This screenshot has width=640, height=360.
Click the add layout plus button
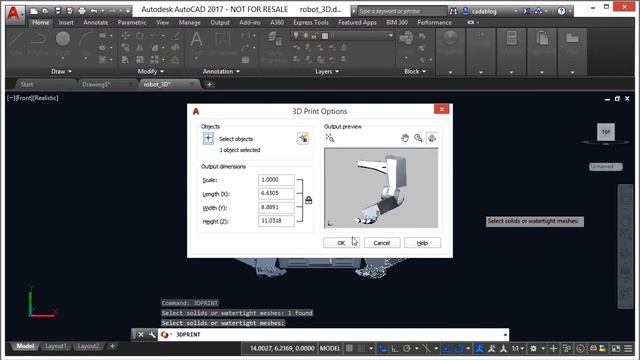[x=112, y=347]
